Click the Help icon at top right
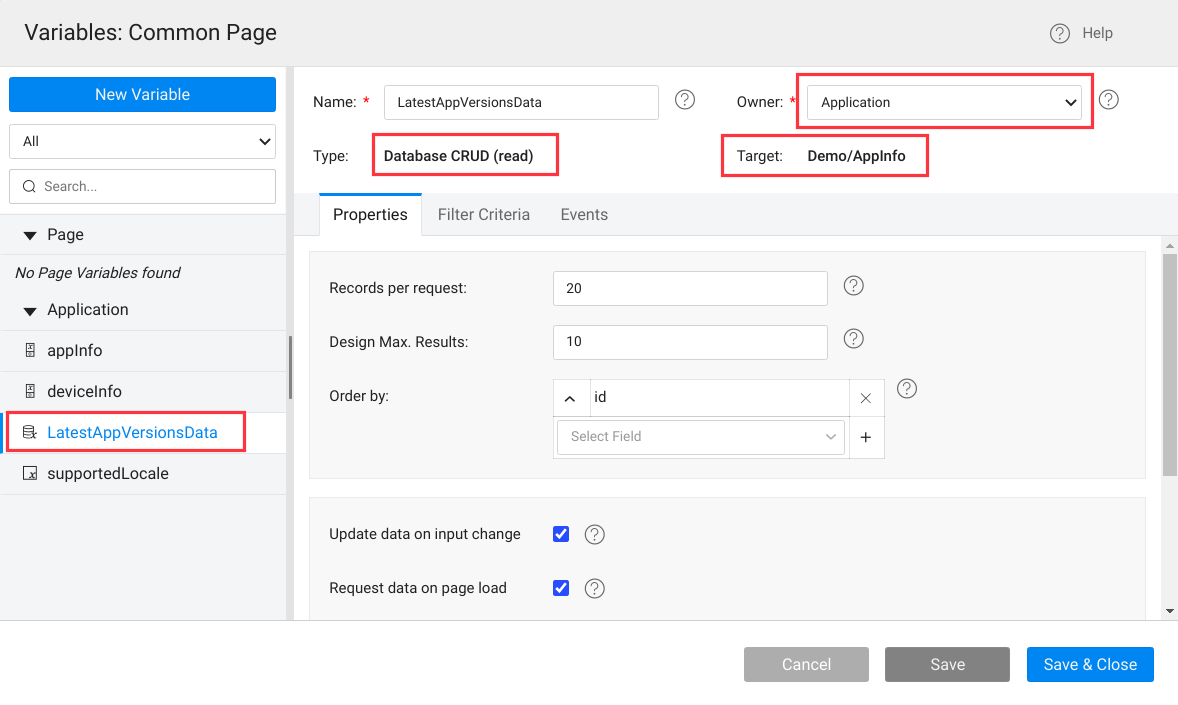Image resolution: width=1178 pixels, height=705 pixels. click(1059, 33)
